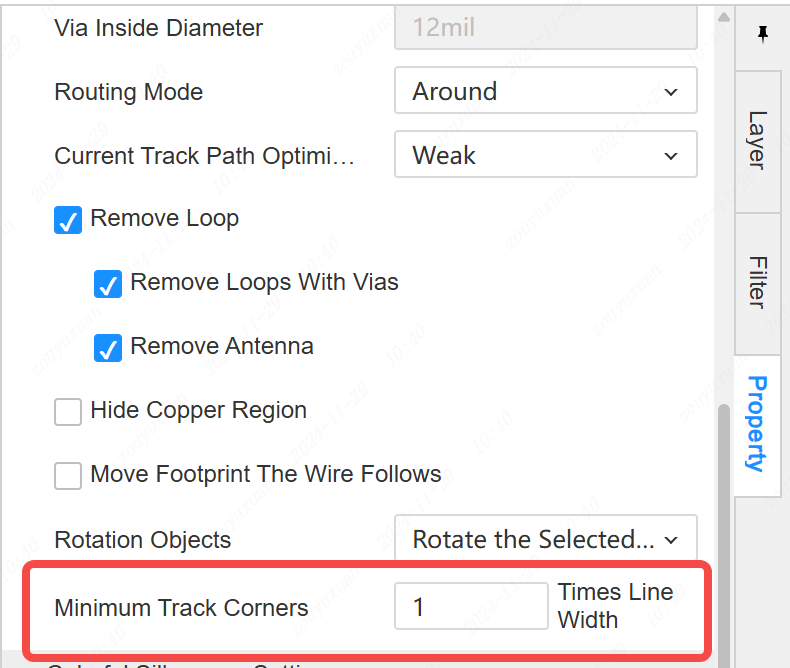Click the Remove Loop label text
The height and width of the screenshot is (668, 790).
(x=164, y=219)
